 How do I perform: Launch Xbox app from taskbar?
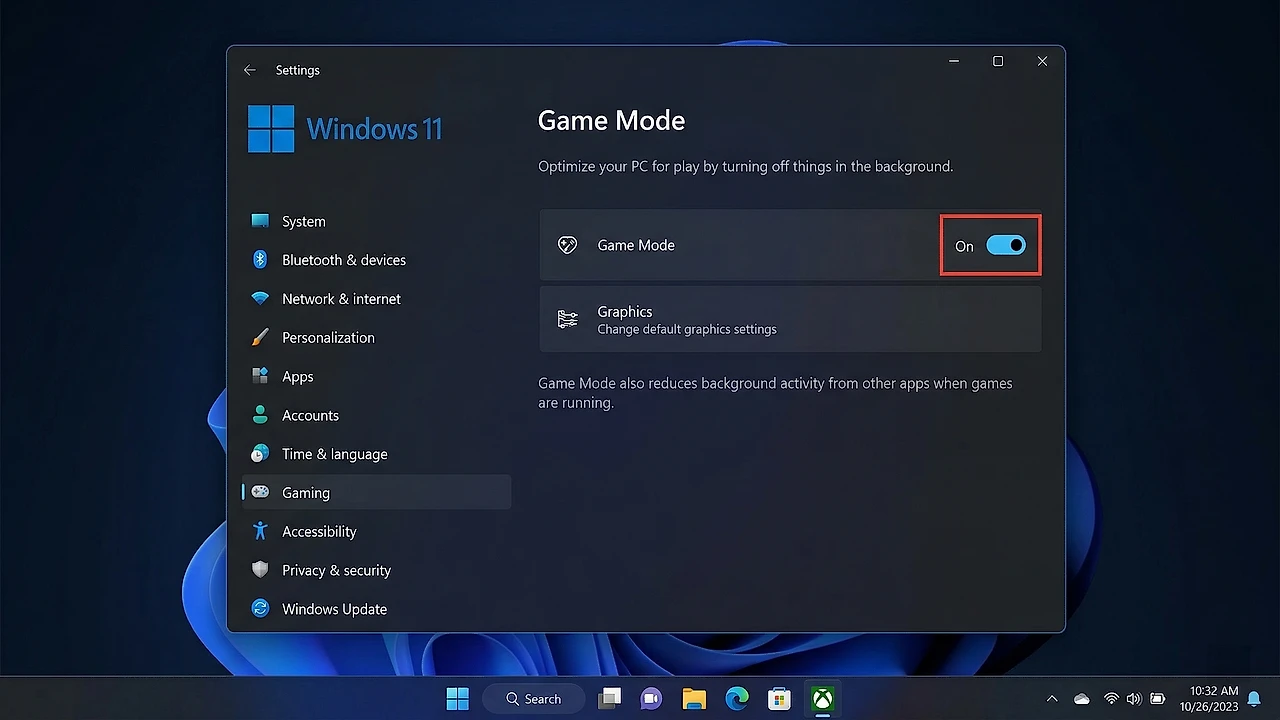822,699
